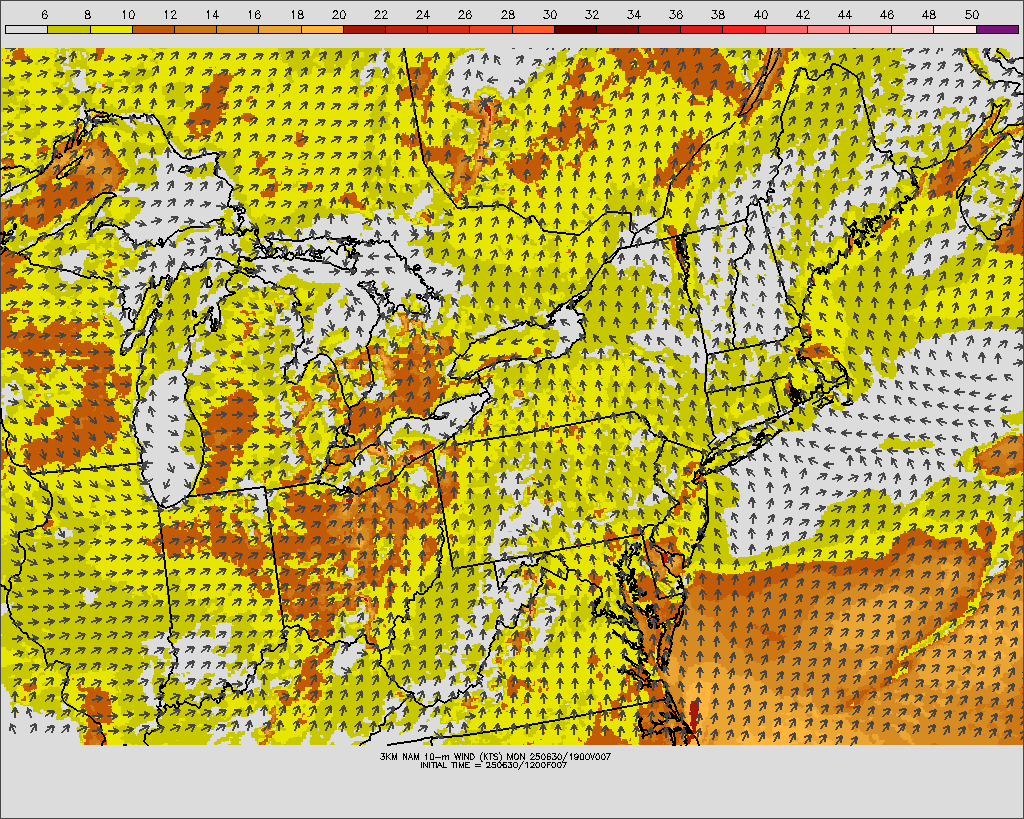
Task: Select the yellow swatch between 8 and 10
Action: pos(111,29)
